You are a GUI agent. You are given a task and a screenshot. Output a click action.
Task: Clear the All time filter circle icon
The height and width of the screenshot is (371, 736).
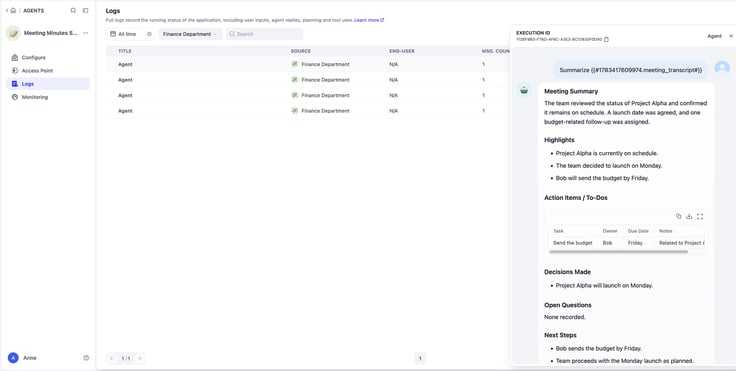(x=149, y=34)
